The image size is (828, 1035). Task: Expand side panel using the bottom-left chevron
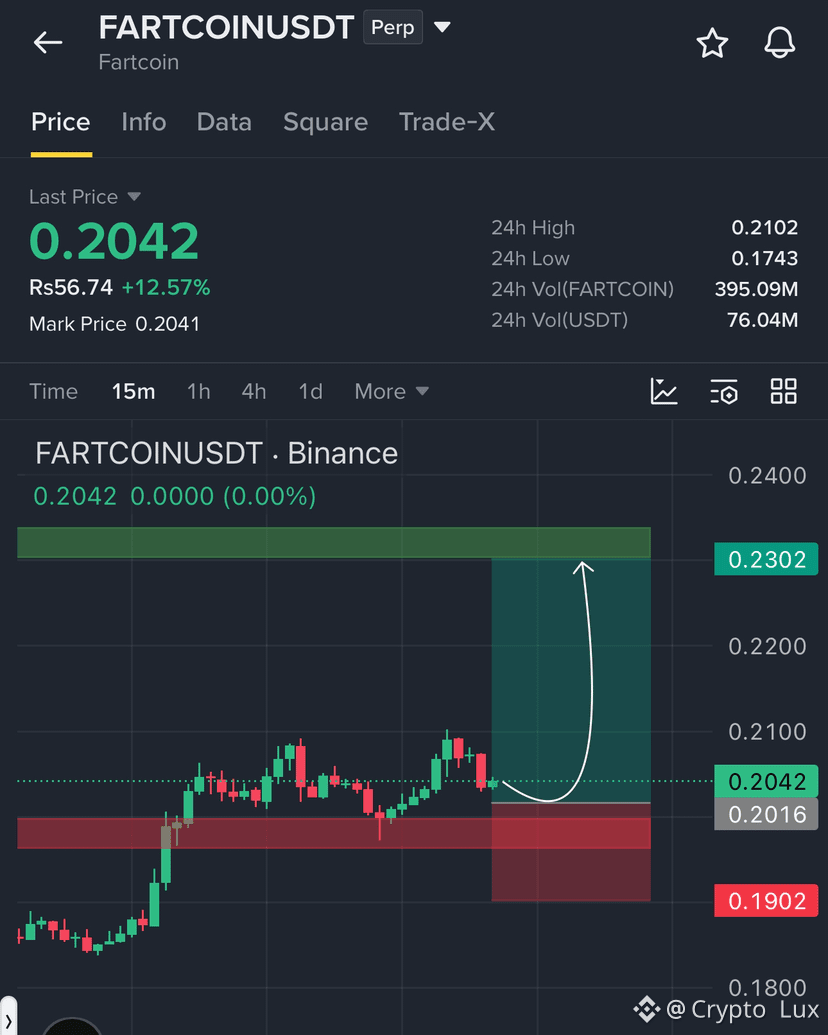pyautogui.click(x=8, y=1020)
